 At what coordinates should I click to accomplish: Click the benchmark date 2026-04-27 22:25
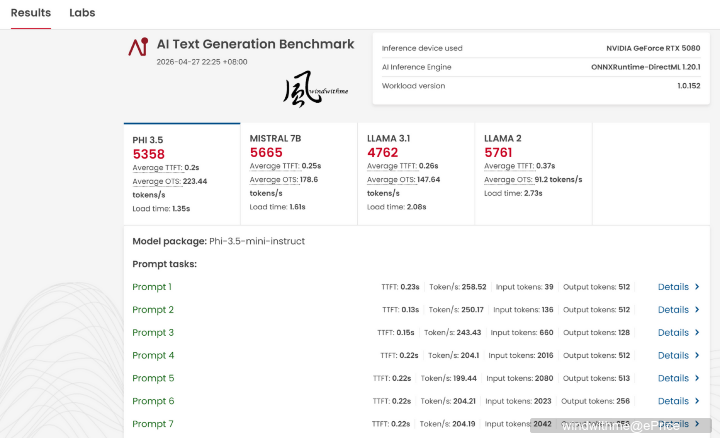pyautogui.click(x=202, y=62)
